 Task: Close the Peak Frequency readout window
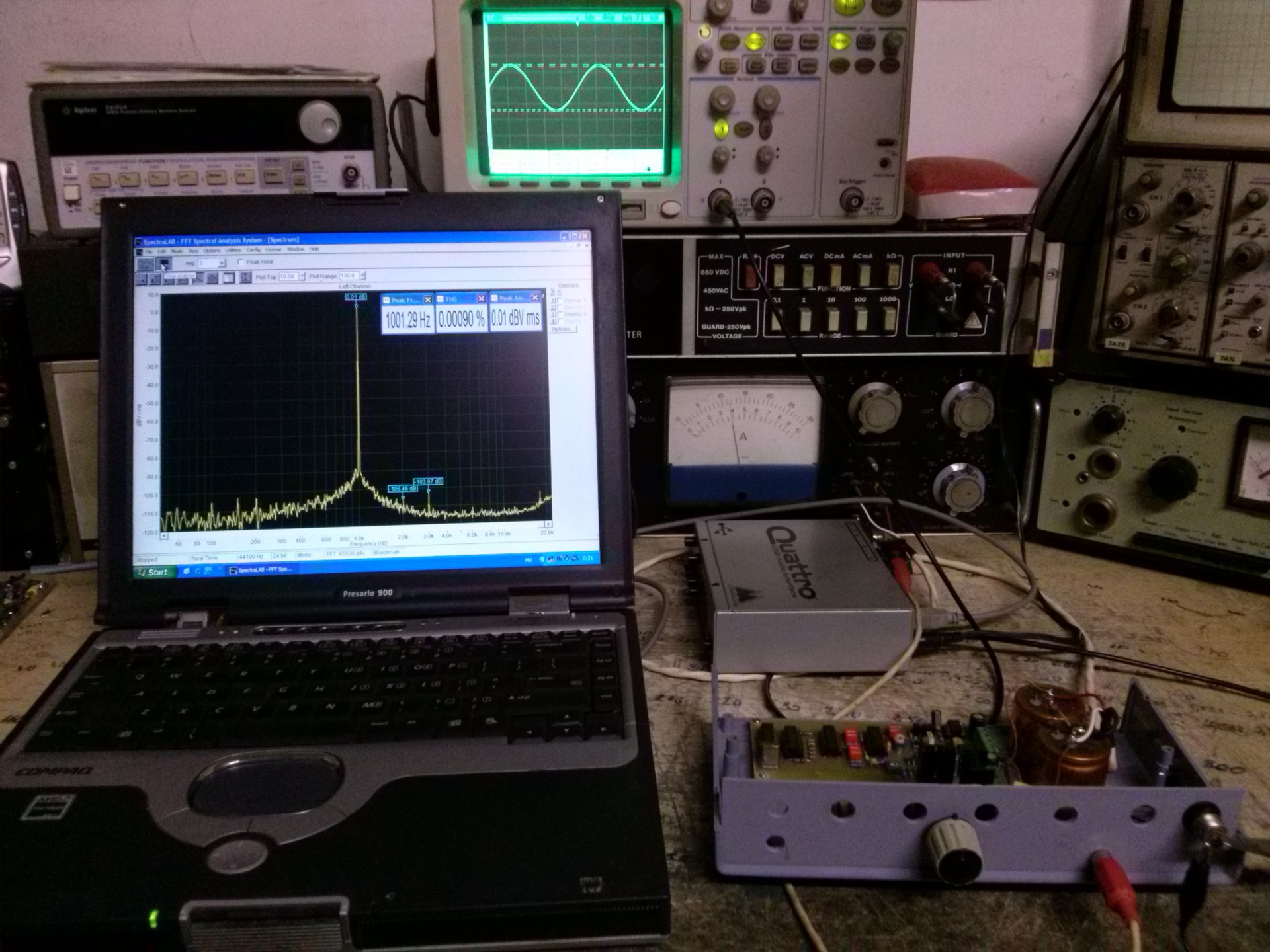click(427, 299)
